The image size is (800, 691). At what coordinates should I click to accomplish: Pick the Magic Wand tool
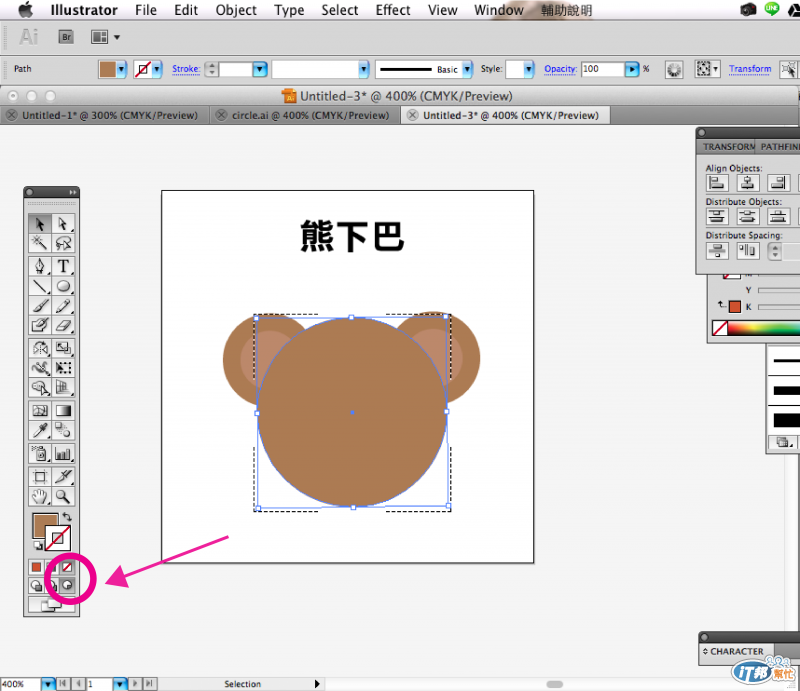click(x=40, y=244)
